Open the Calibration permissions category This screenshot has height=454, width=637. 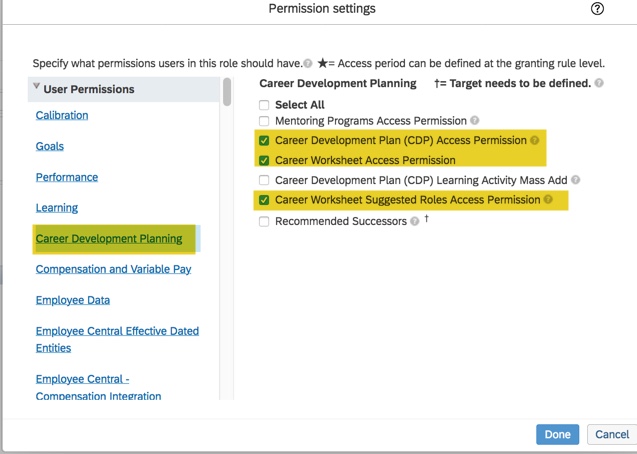pos(62,115)
